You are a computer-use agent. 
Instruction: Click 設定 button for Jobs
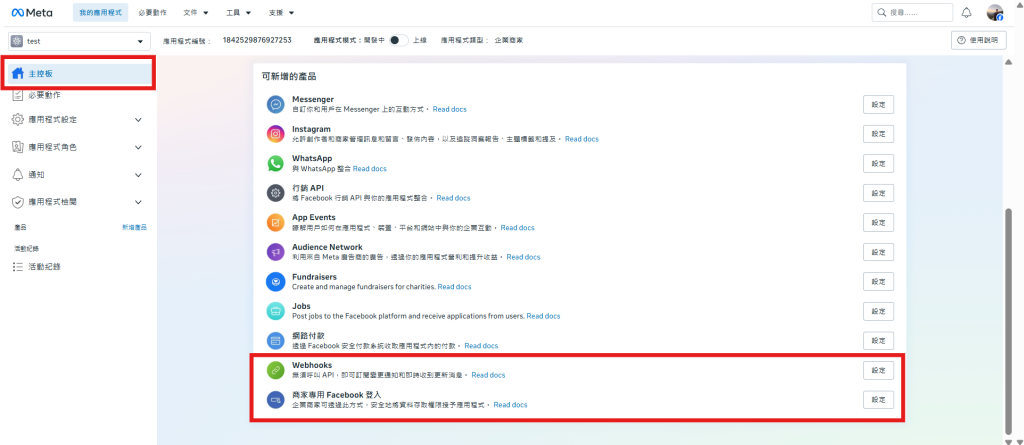(878, 311)
